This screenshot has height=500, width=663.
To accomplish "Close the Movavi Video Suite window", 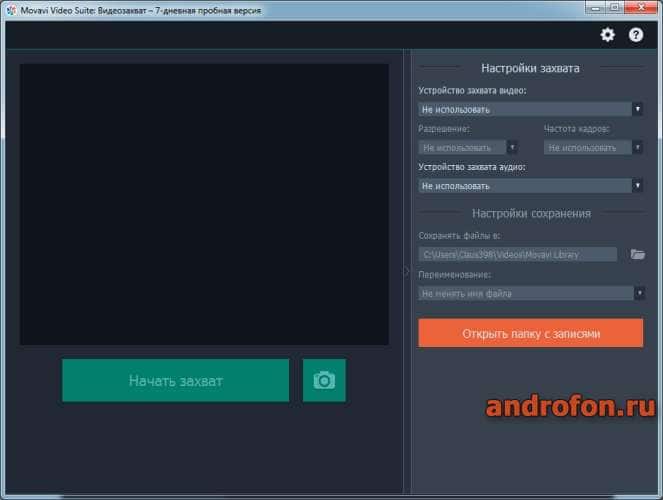I will [641, 8].
